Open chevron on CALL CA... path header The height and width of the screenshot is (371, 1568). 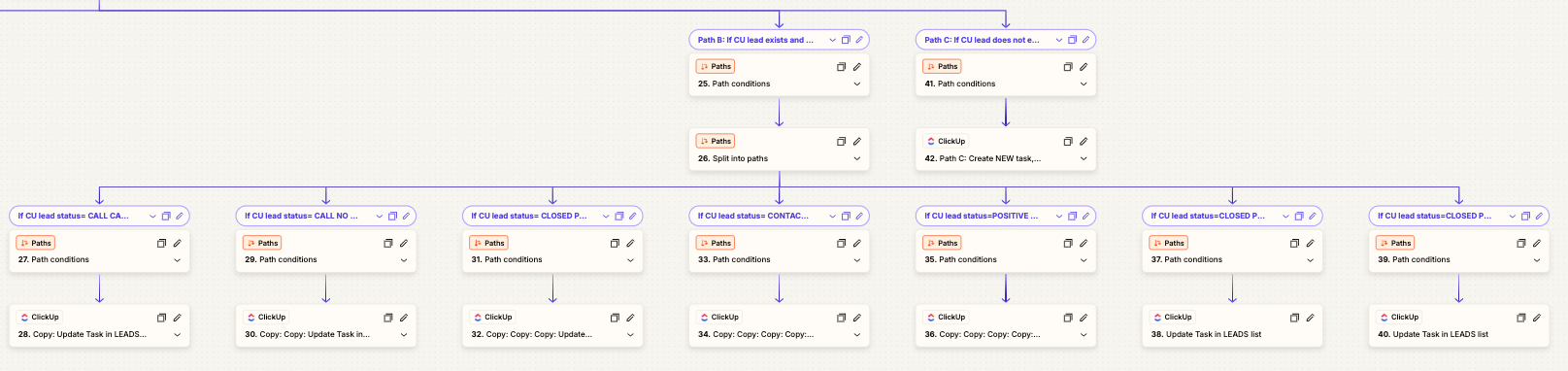152,217
